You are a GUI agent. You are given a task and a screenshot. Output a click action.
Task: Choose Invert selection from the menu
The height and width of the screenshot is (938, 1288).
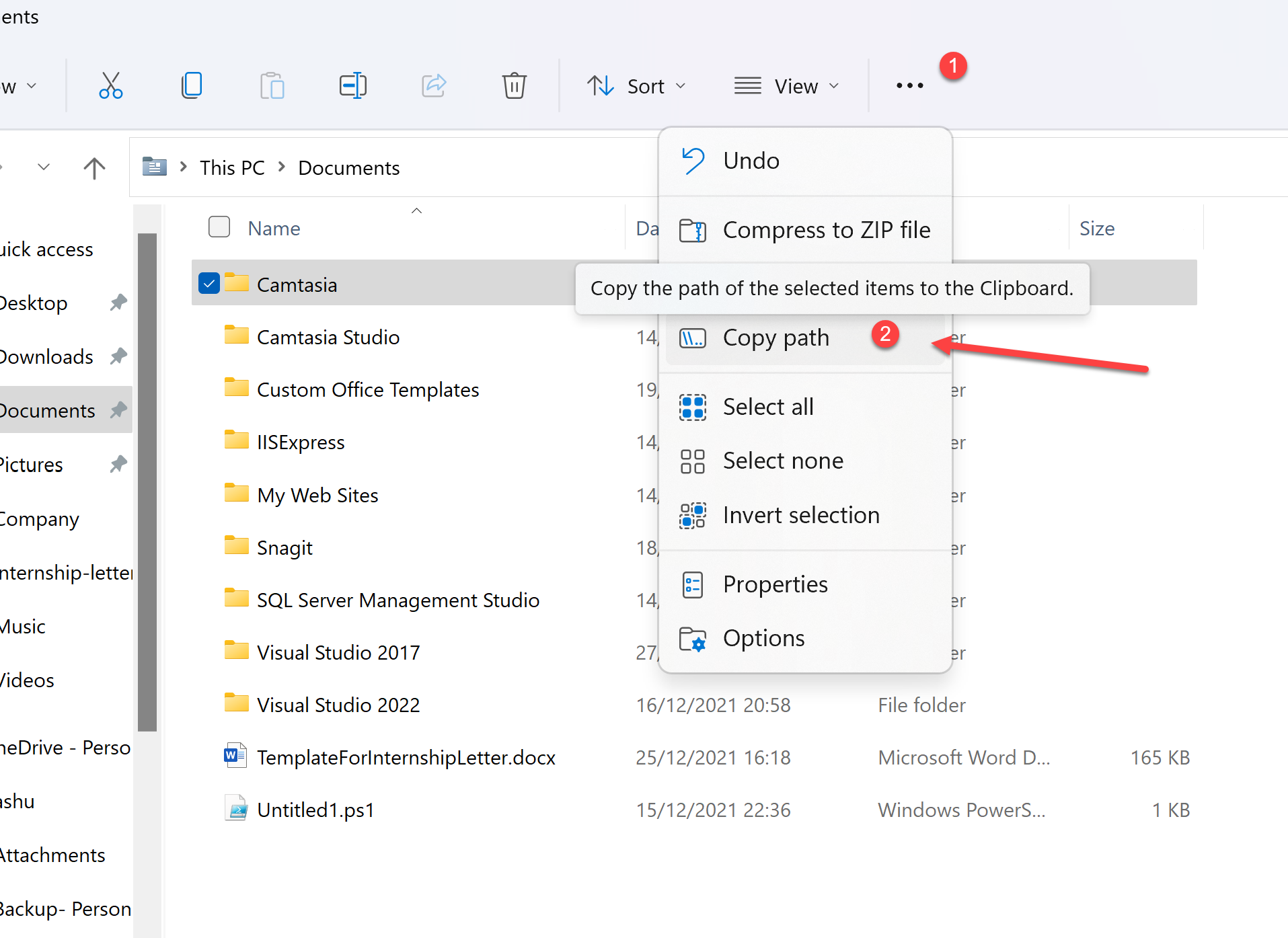[x=801, y=515]
